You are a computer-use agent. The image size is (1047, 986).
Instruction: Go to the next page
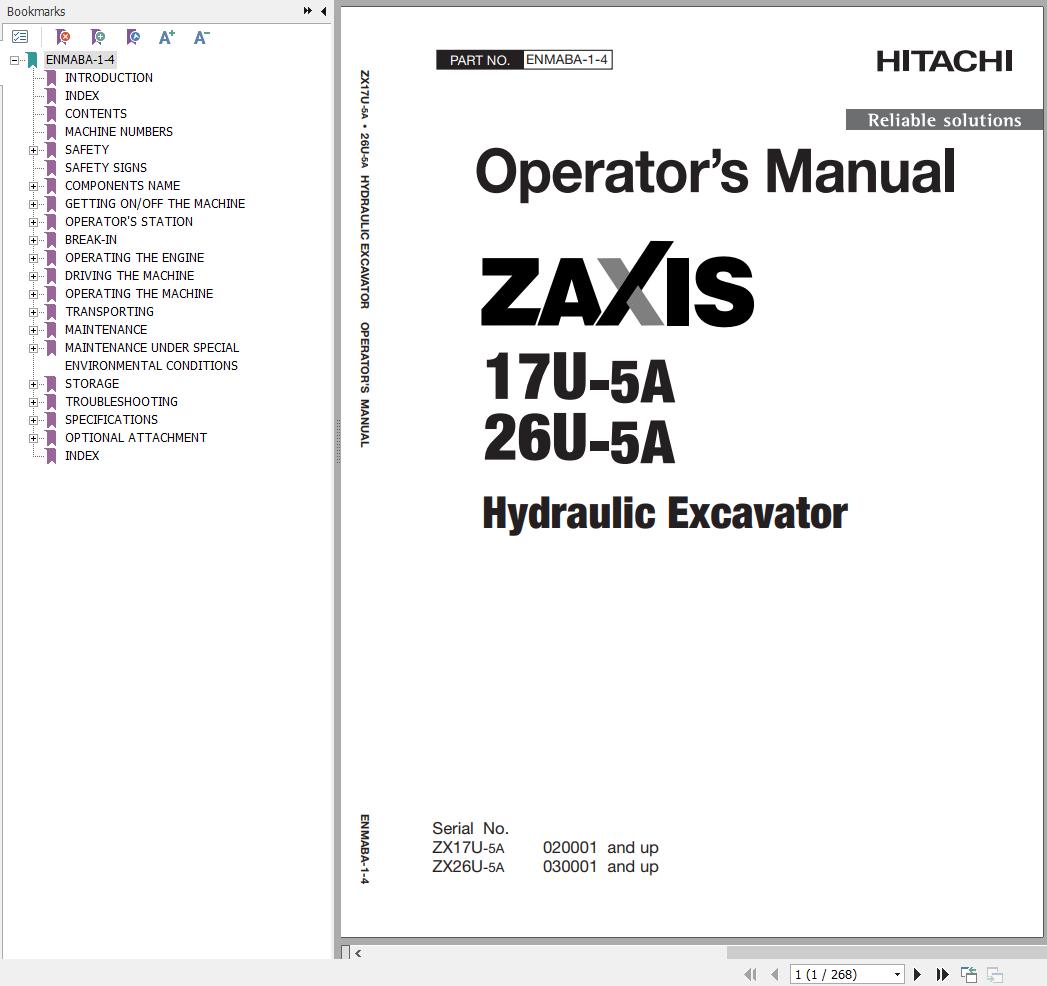point(917,975)
